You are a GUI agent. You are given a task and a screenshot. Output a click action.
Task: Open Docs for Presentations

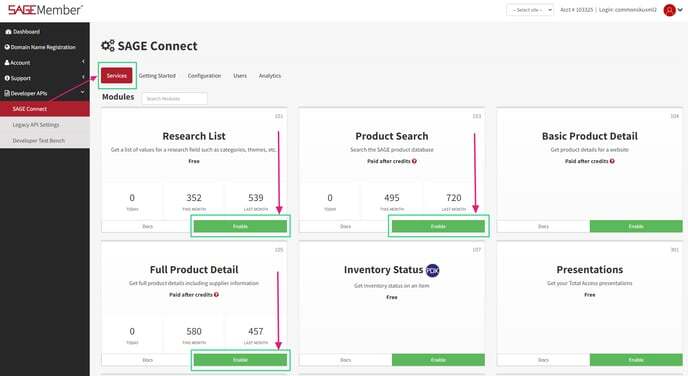click(543, 360)
